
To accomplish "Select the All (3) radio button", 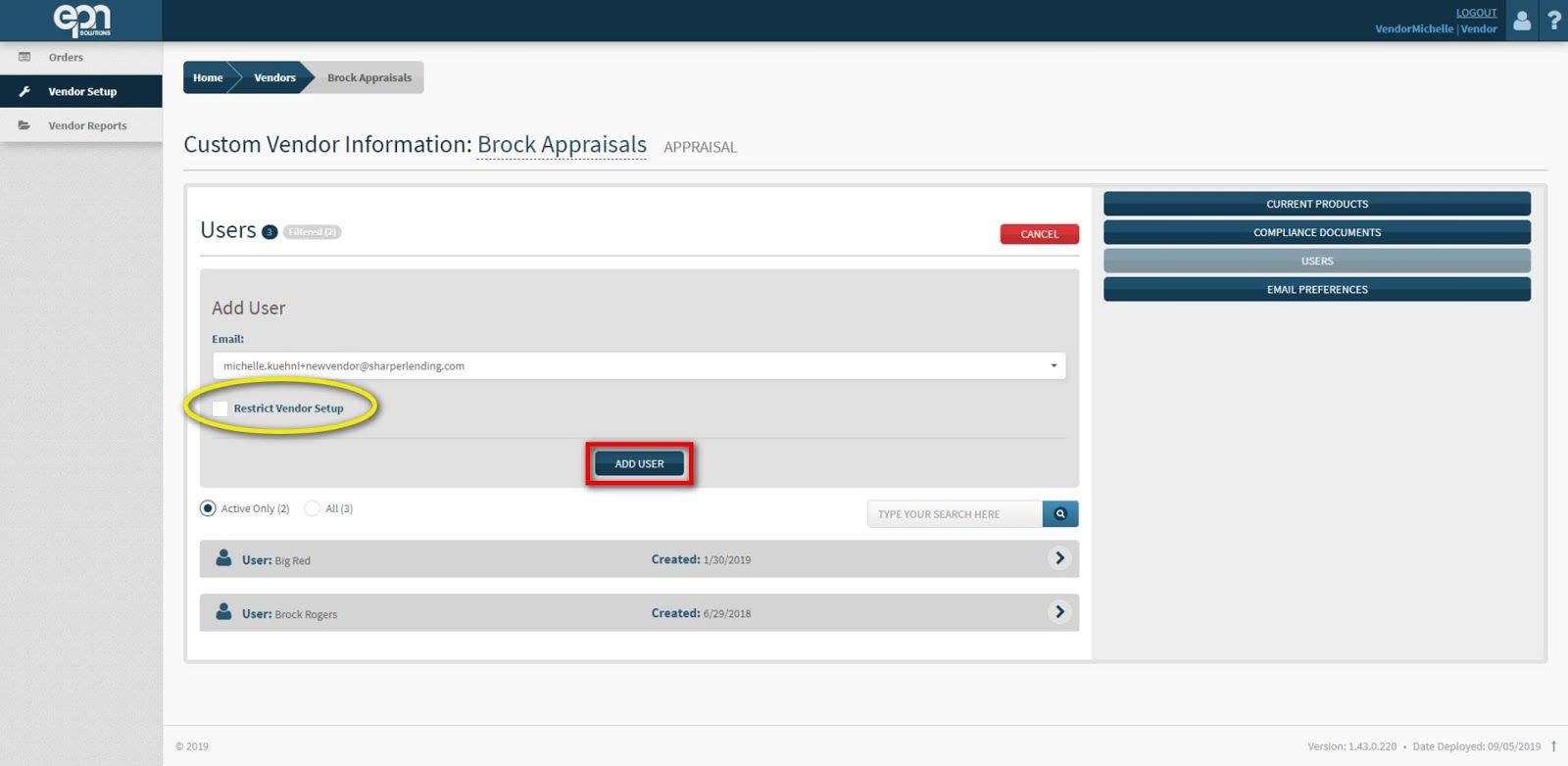I will (312, 508).
